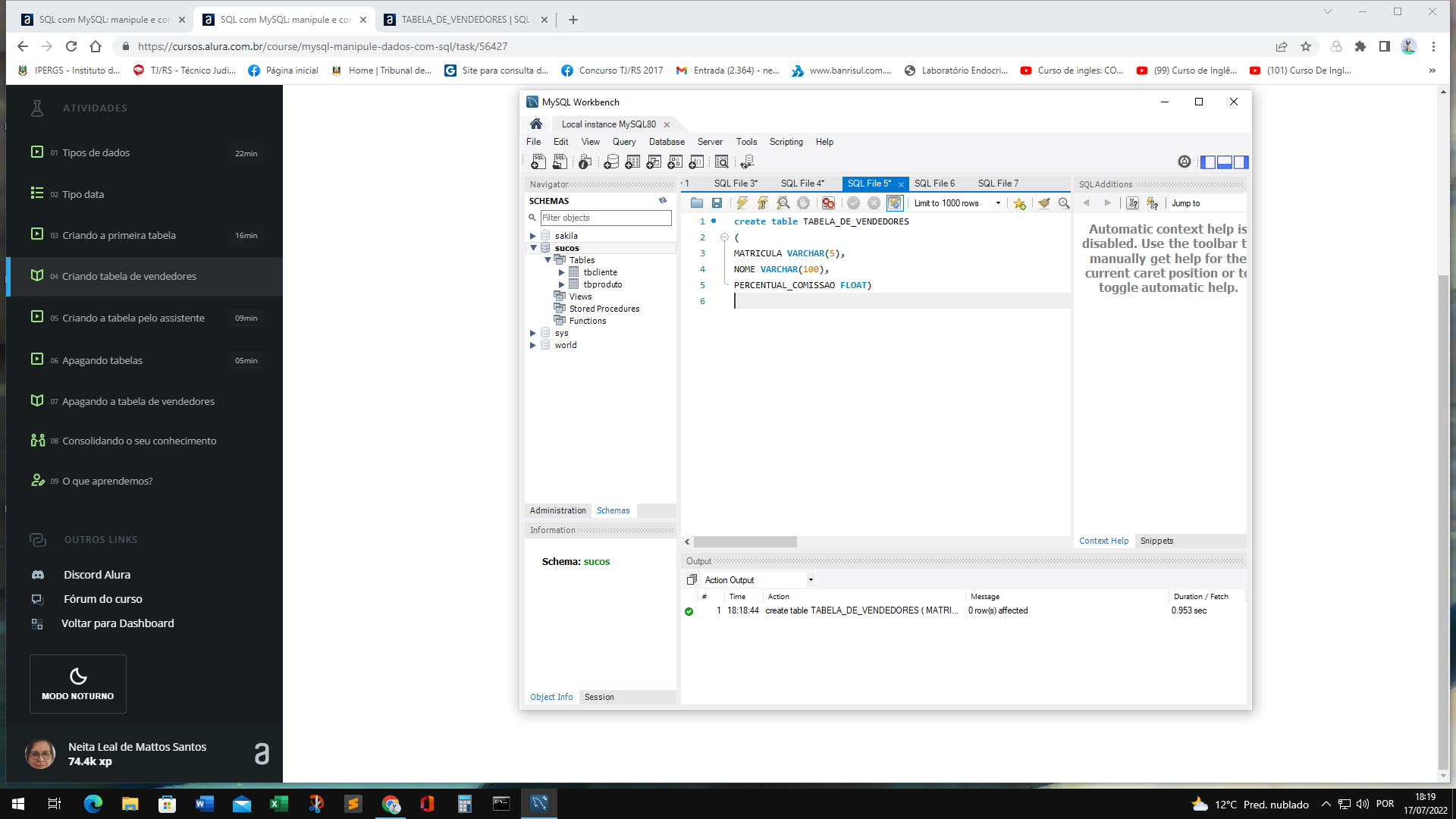Viewport: 1456px width, 819px height.
Task: Toggle Automatic Context Help mode
Action: pyautogui.click(x=1152, y=203)
